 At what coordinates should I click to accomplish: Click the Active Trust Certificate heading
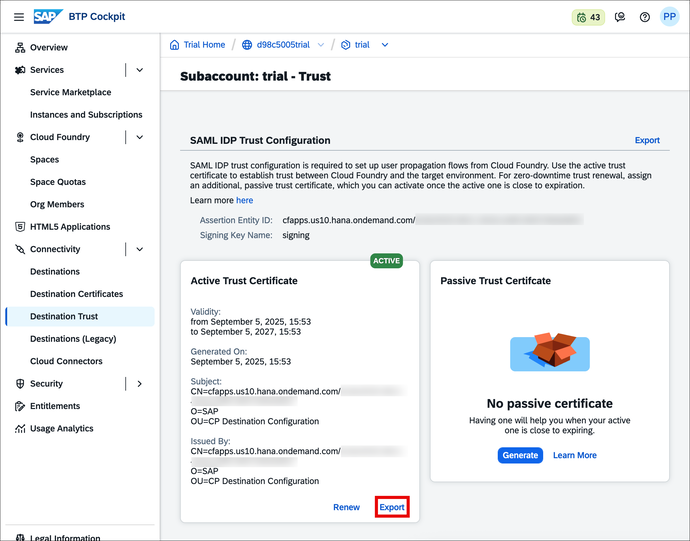coord(244,281)
